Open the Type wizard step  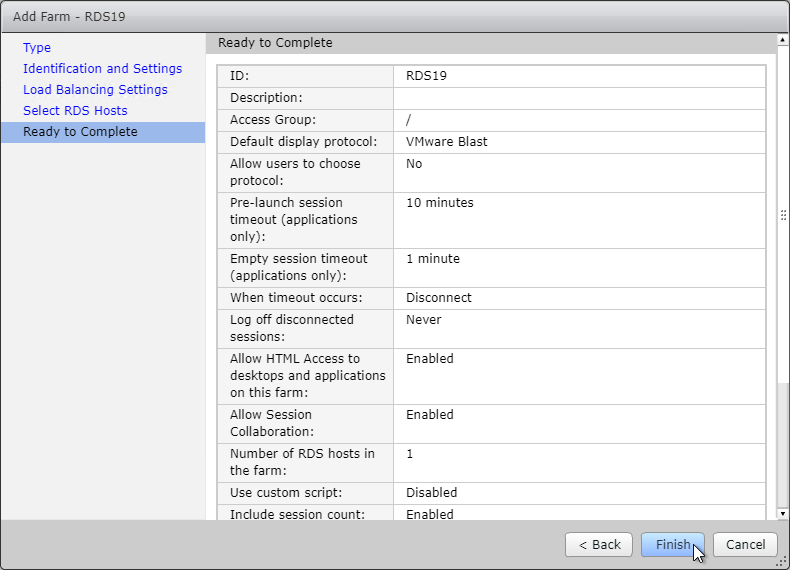37,47
